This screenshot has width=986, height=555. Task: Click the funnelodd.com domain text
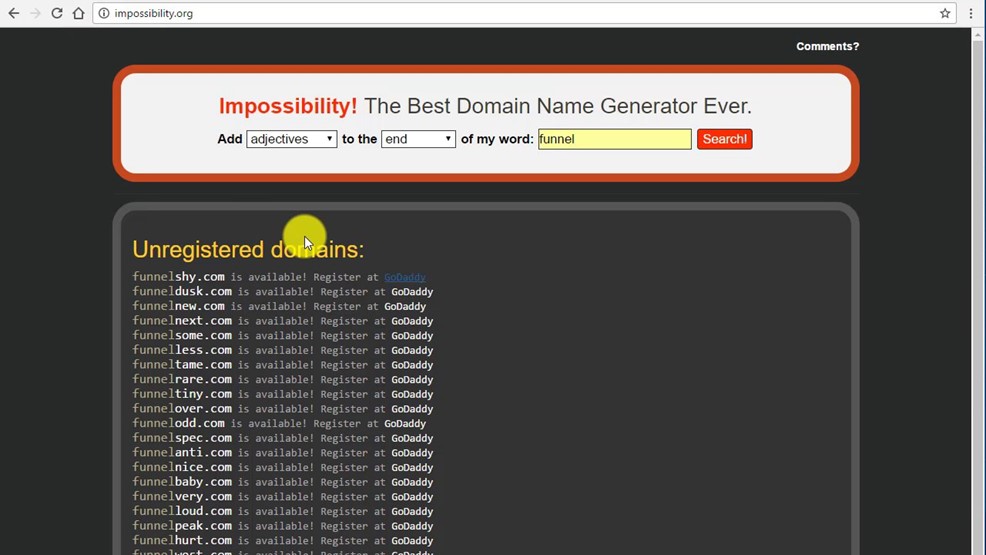[x=179, y=423]
